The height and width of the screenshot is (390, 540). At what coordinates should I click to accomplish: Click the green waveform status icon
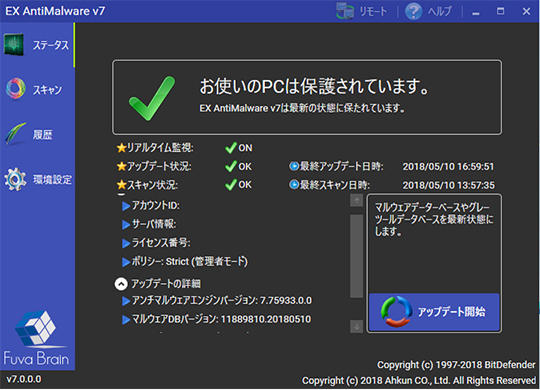14,44
